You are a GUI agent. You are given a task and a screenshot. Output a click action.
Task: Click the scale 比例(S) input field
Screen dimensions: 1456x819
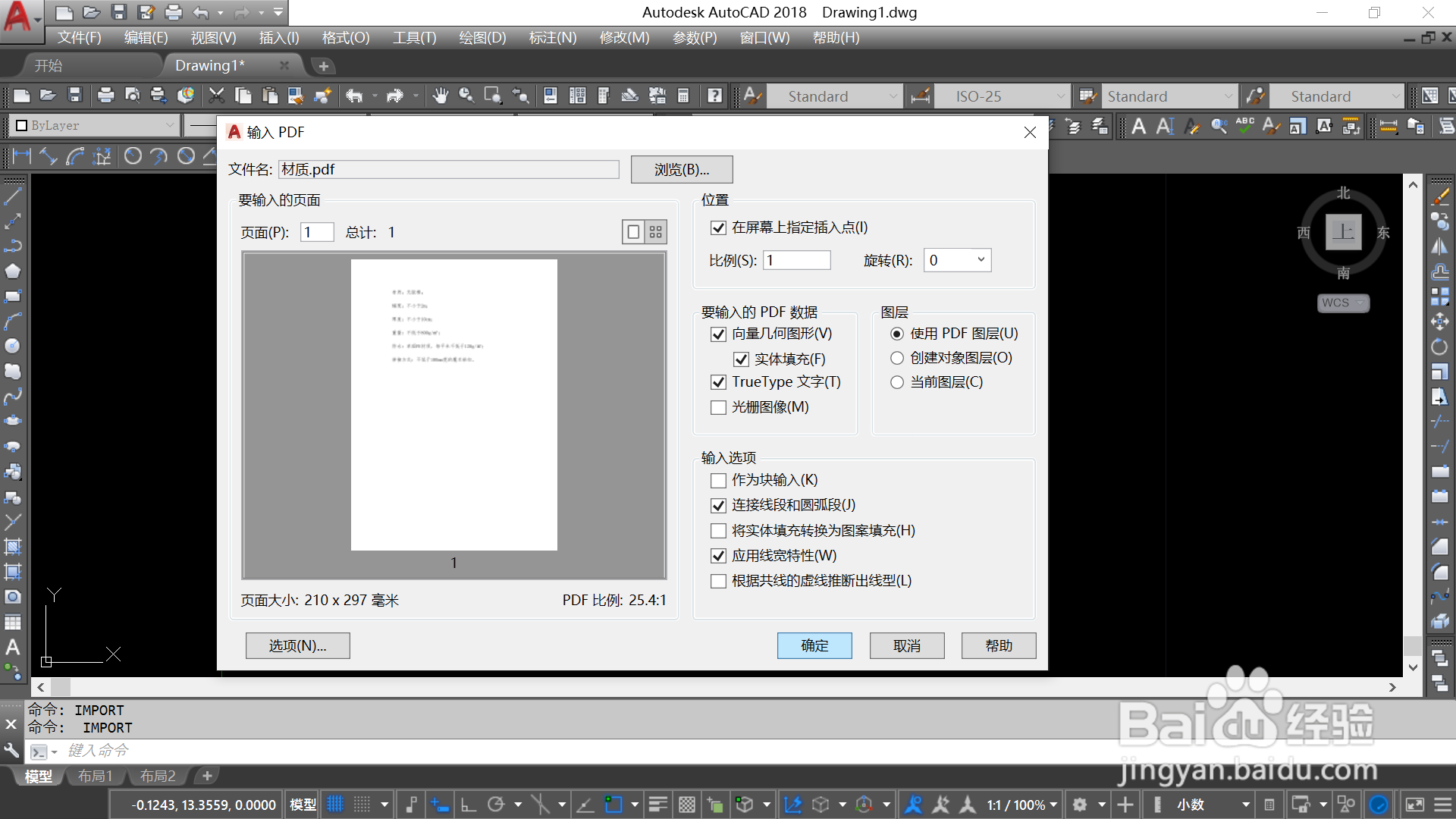(x=796, y=260)
